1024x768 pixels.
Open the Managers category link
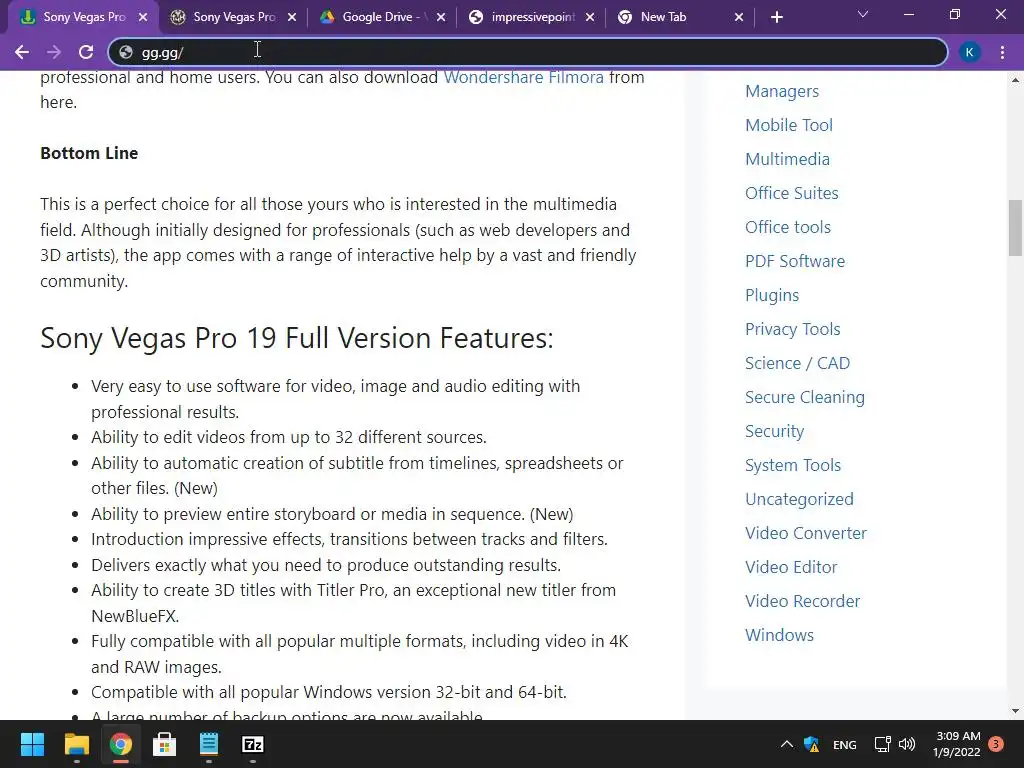coord(782,91)
